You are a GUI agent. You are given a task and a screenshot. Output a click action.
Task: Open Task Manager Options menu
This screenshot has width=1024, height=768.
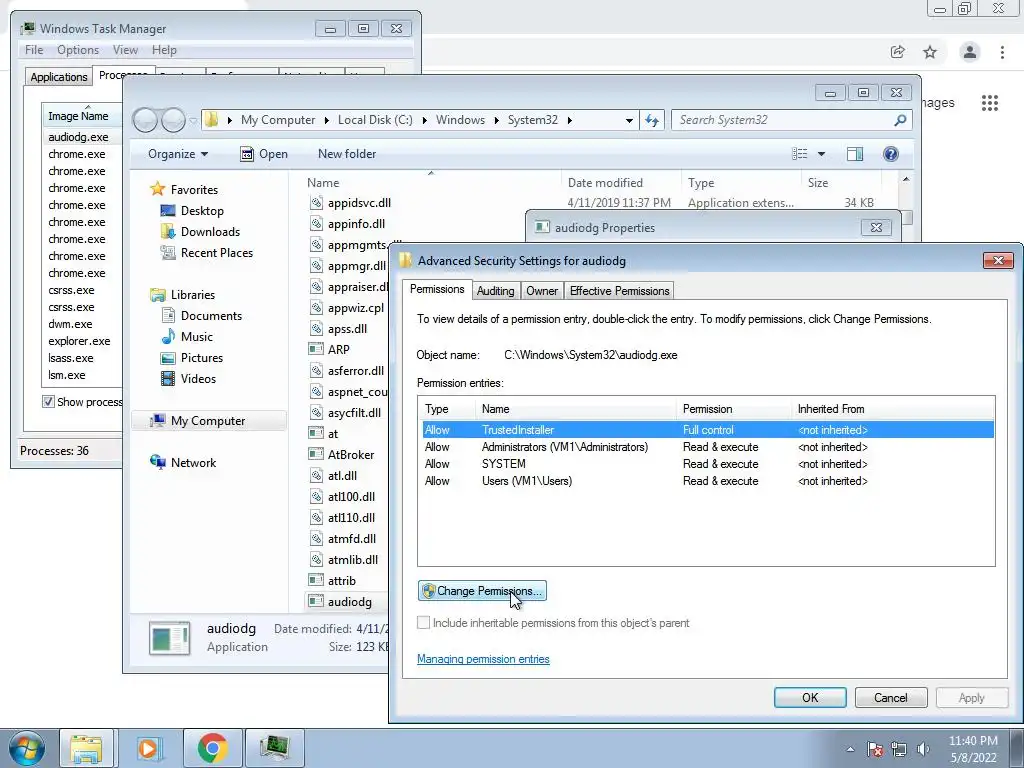[x=78, y=50]
